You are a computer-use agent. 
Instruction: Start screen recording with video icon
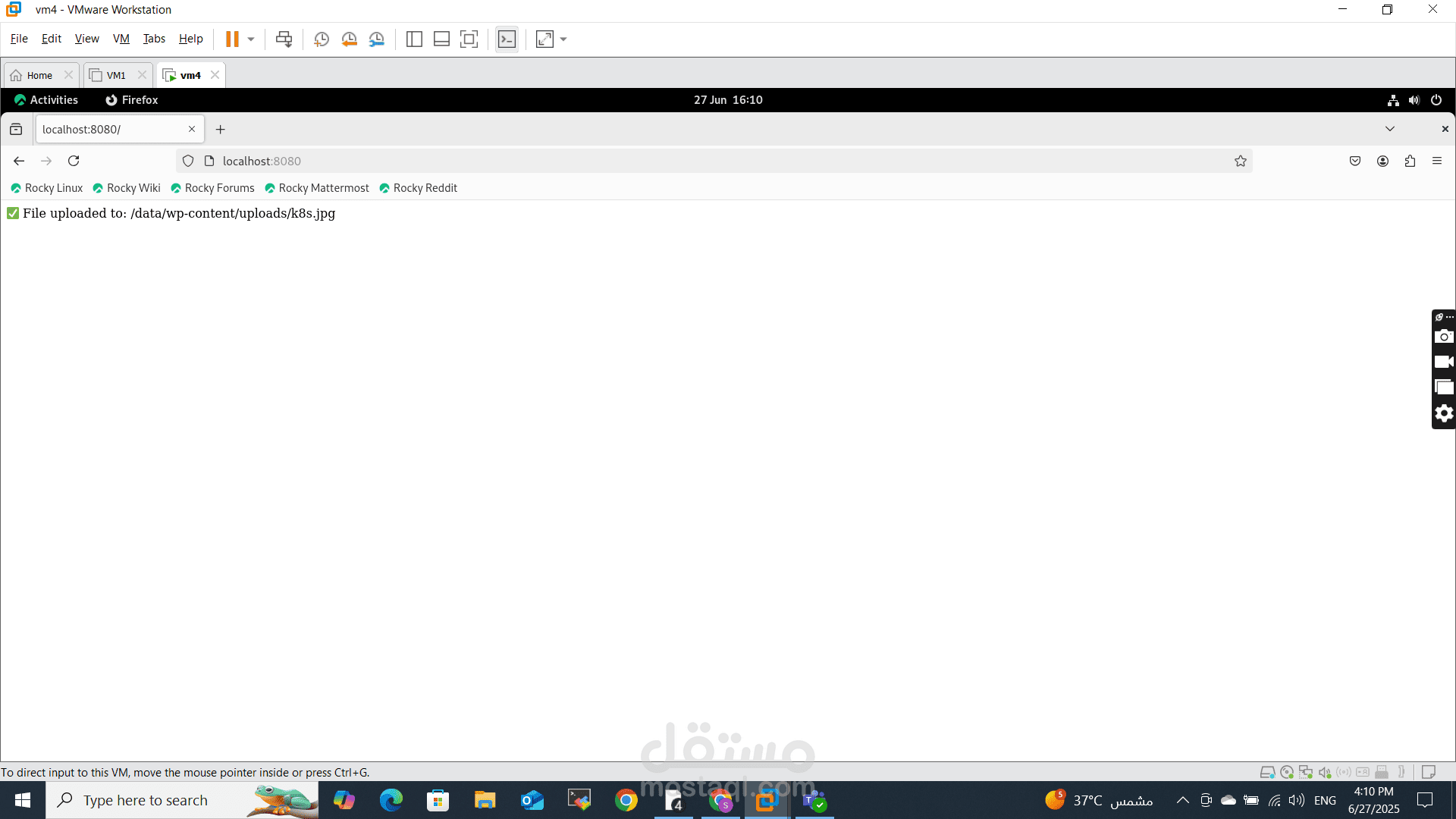click(1444, 362)
